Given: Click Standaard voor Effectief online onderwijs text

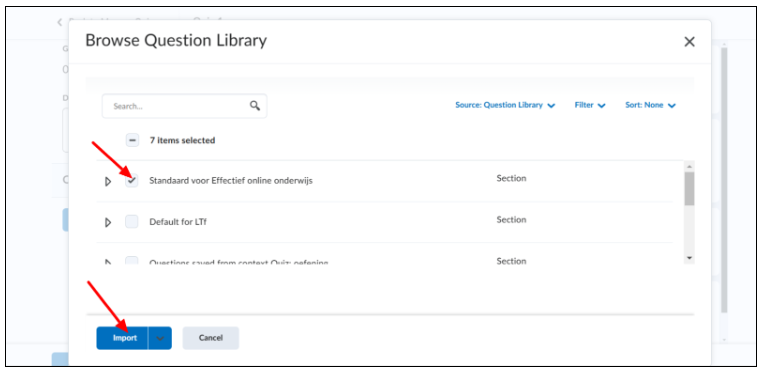Looking at the screenshot, I should [x=231, y=181].
